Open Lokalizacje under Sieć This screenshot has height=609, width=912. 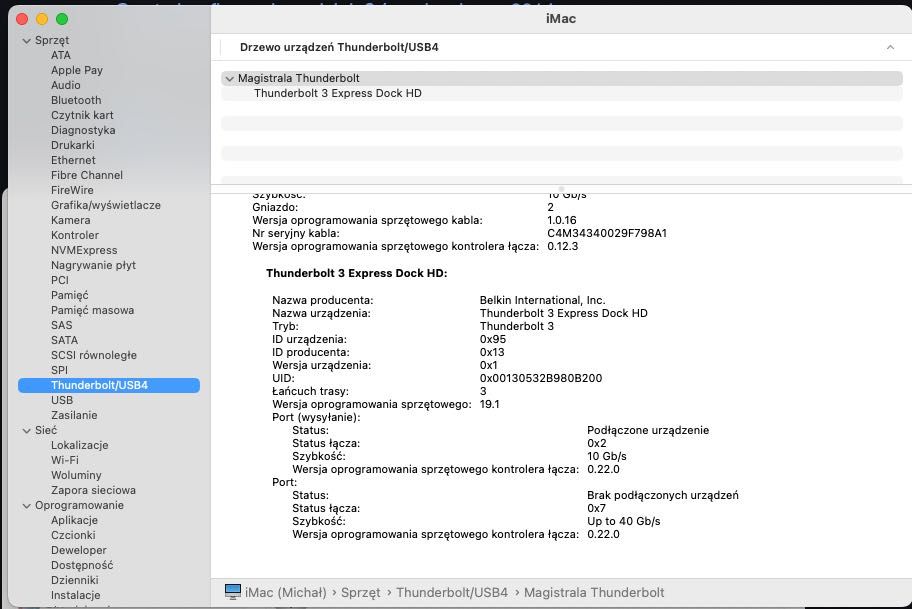pyautogui.click(x=80, y=445)
